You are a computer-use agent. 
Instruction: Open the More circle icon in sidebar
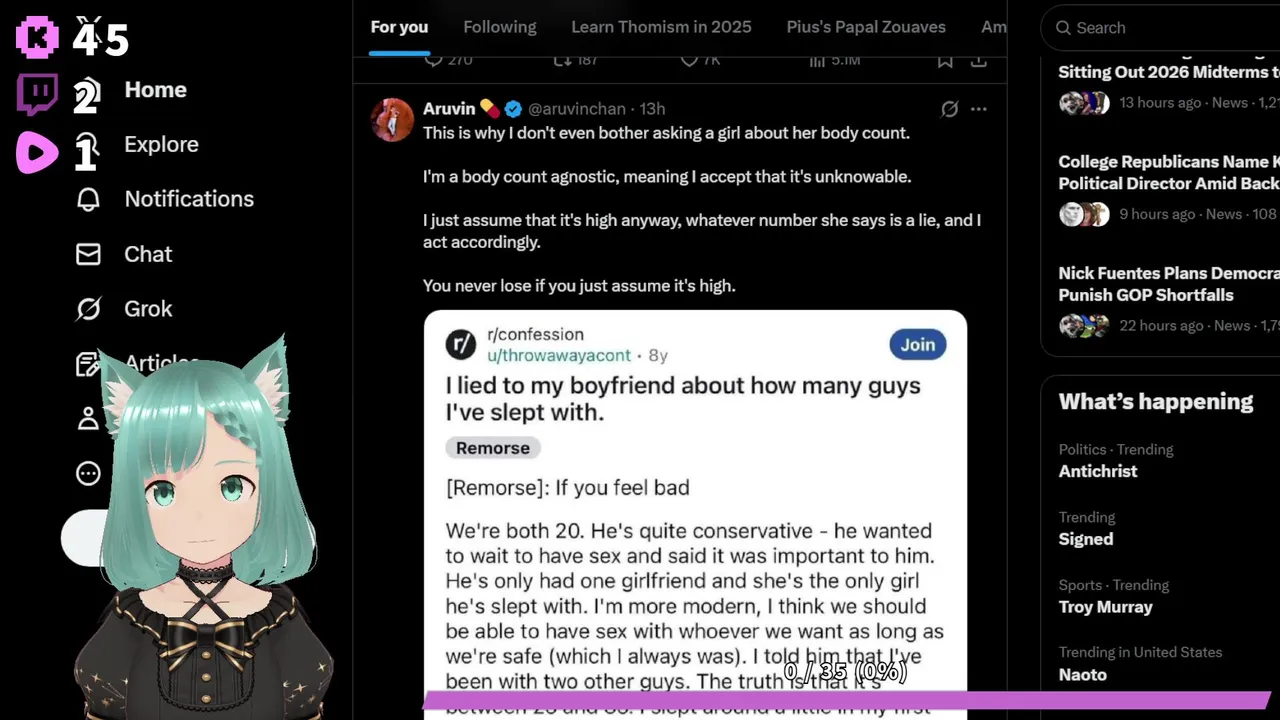[x=88, y=474]
